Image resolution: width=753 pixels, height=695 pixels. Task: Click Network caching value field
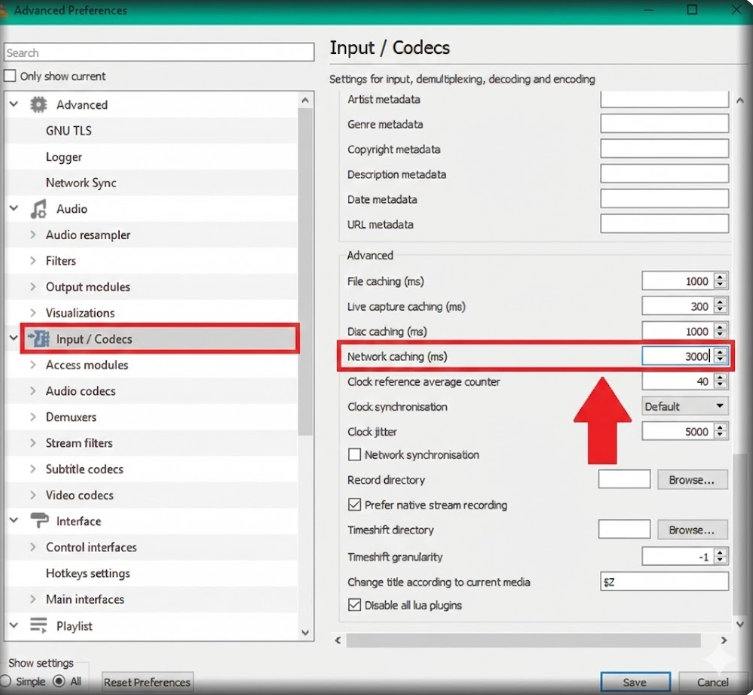pyautogui.click(x=676, y=356)
